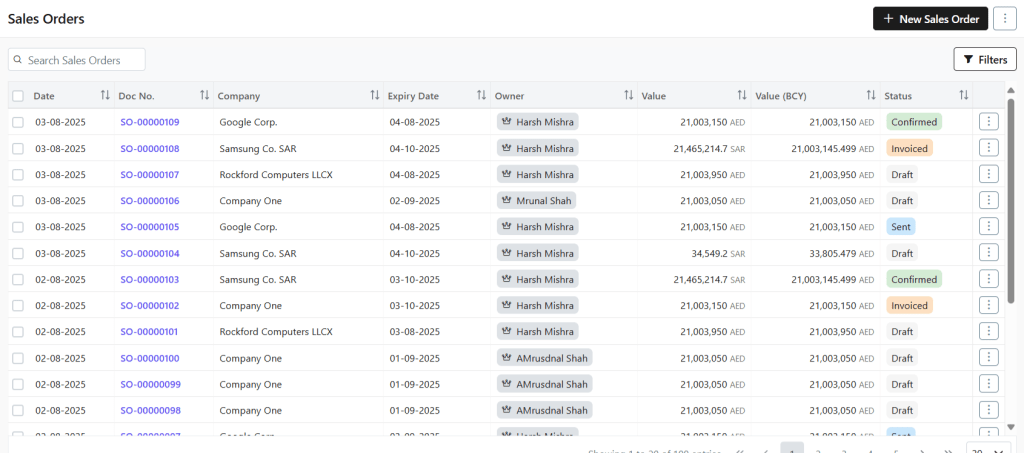Click the Company column sort icon
Image resolution: width=1024 pixels, height=453 pixels.
374,96
